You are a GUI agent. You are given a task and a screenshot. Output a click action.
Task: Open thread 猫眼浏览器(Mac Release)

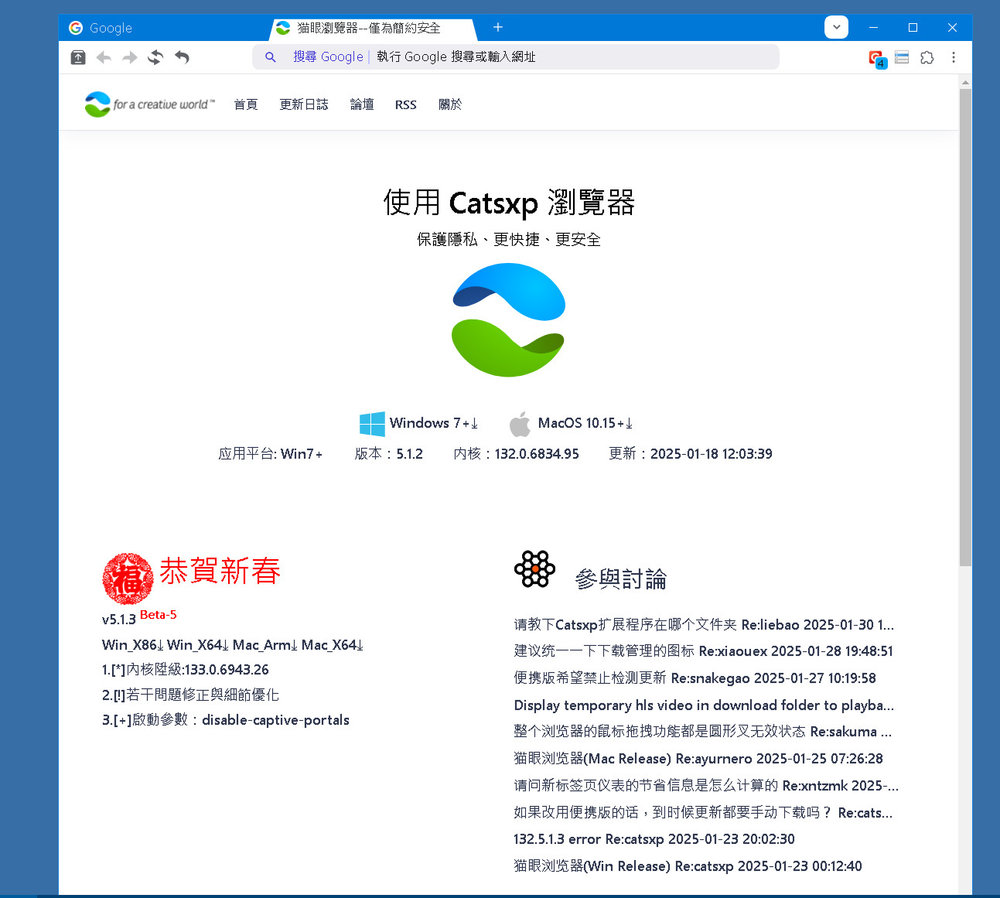[698, 758]
